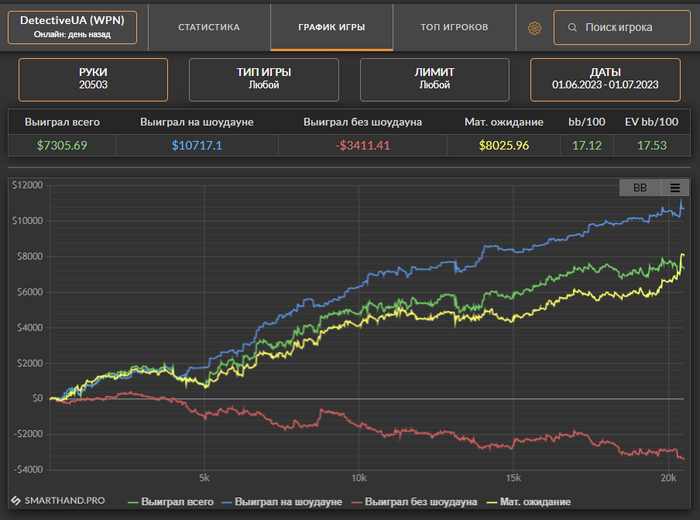Open the 'Руки' 20503 filter
This screenshot has height=520, width=700.
coord(93,79)
